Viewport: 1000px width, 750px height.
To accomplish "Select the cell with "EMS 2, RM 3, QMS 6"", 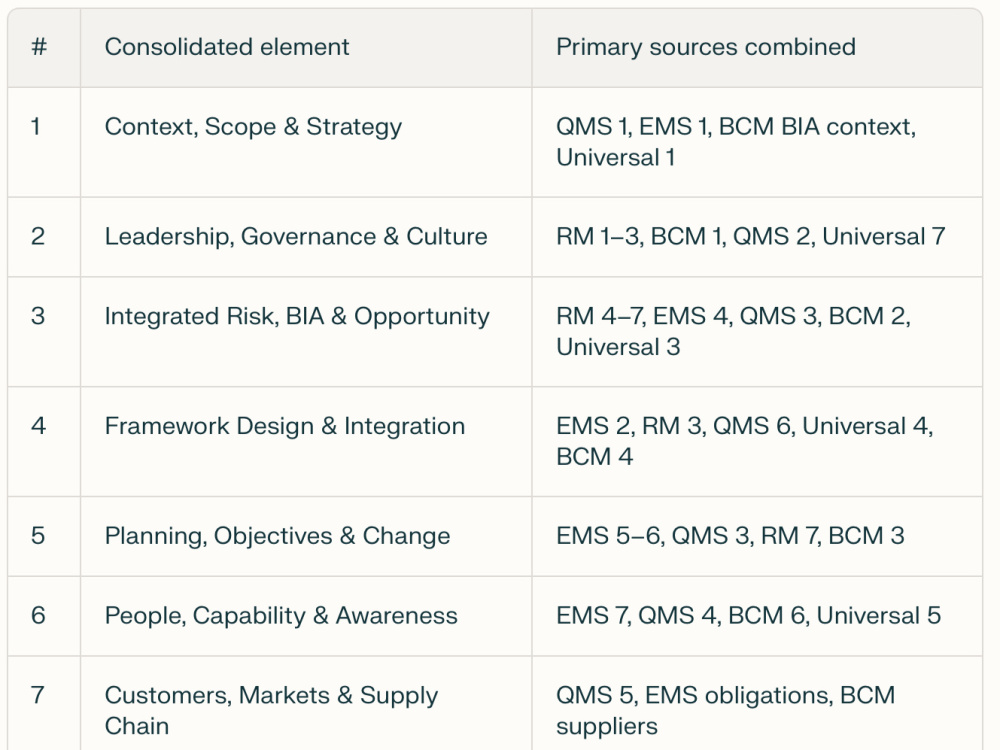I will (x=757, y=441).
